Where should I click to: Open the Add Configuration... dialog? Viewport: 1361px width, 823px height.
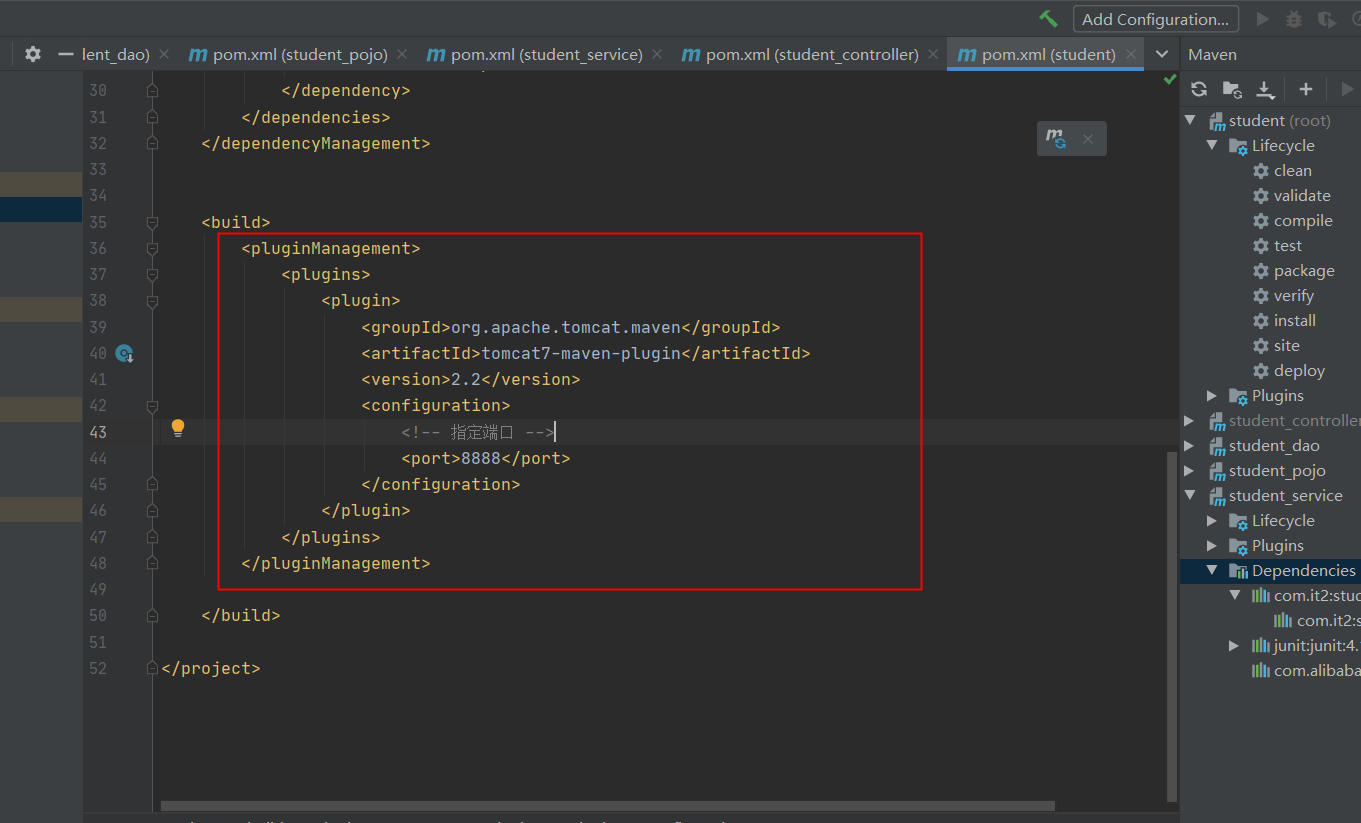1155,19
